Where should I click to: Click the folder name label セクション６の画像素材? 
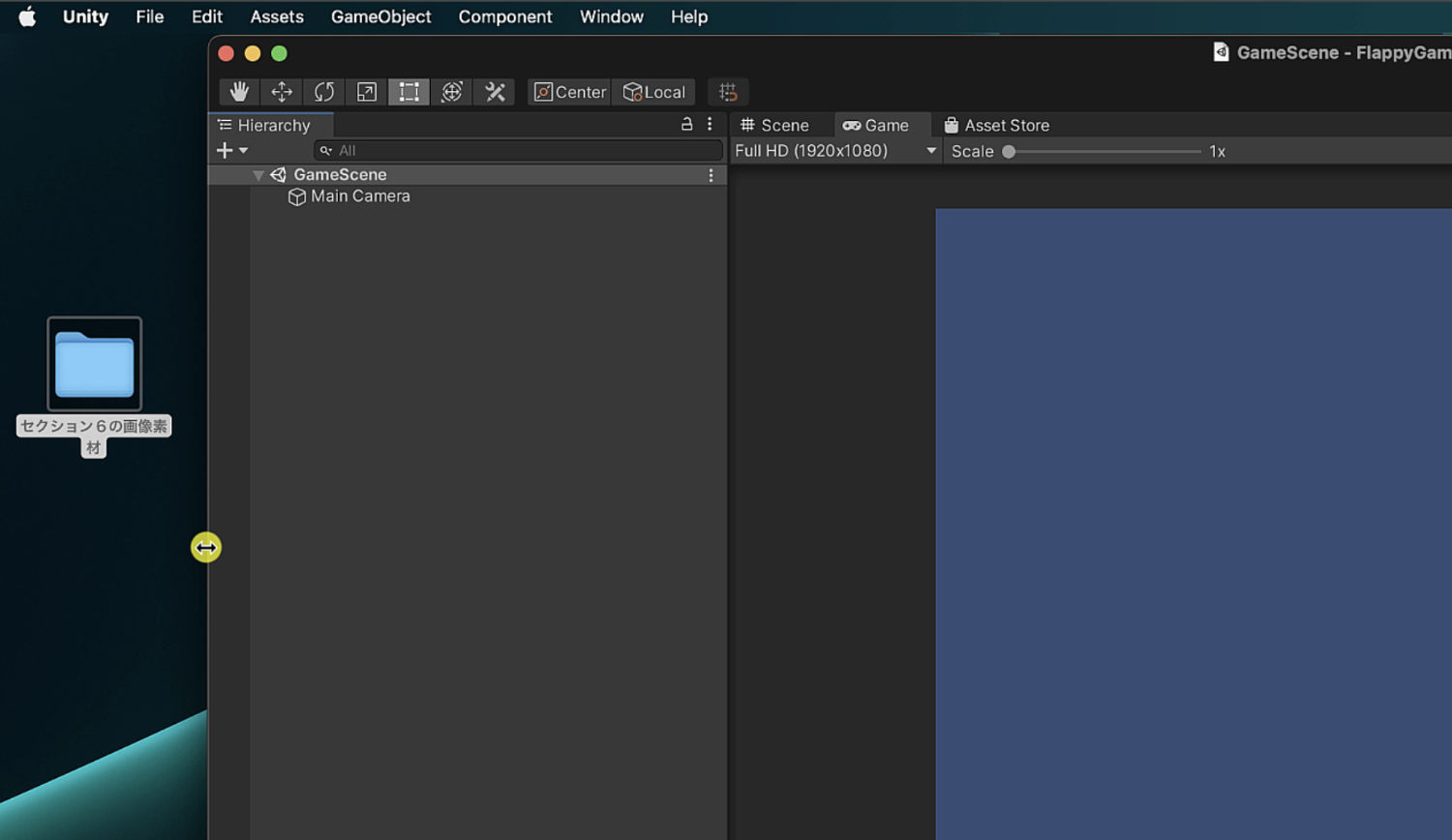click(x=94, y=436)
